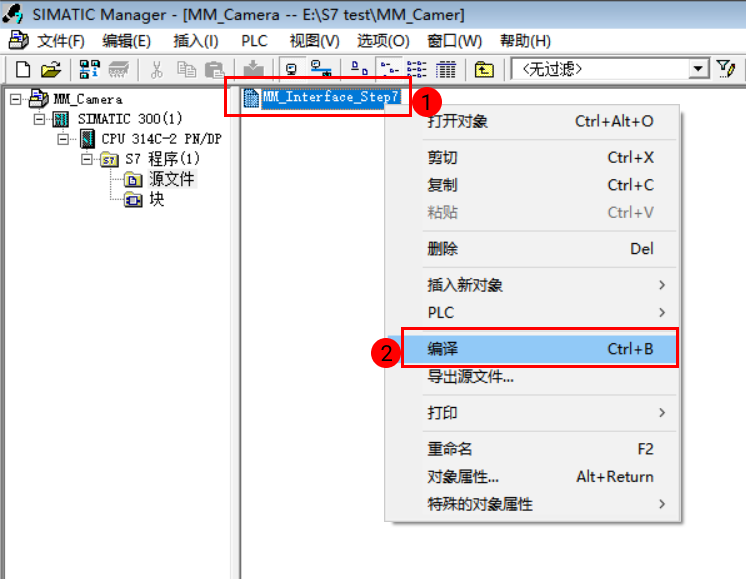Switch to Small Icons view
This screenshot has height=579, width=746.
389,69
